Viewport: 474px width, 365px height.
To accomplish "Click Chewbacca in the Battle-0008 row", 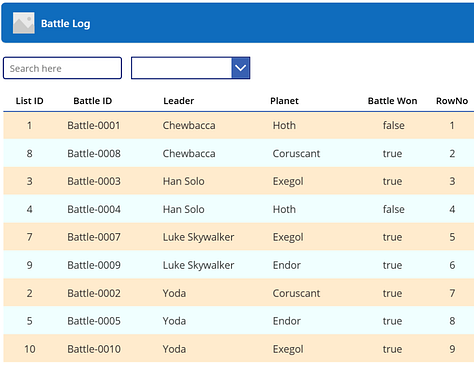I will pyautogui.click(x=189, y=153).
